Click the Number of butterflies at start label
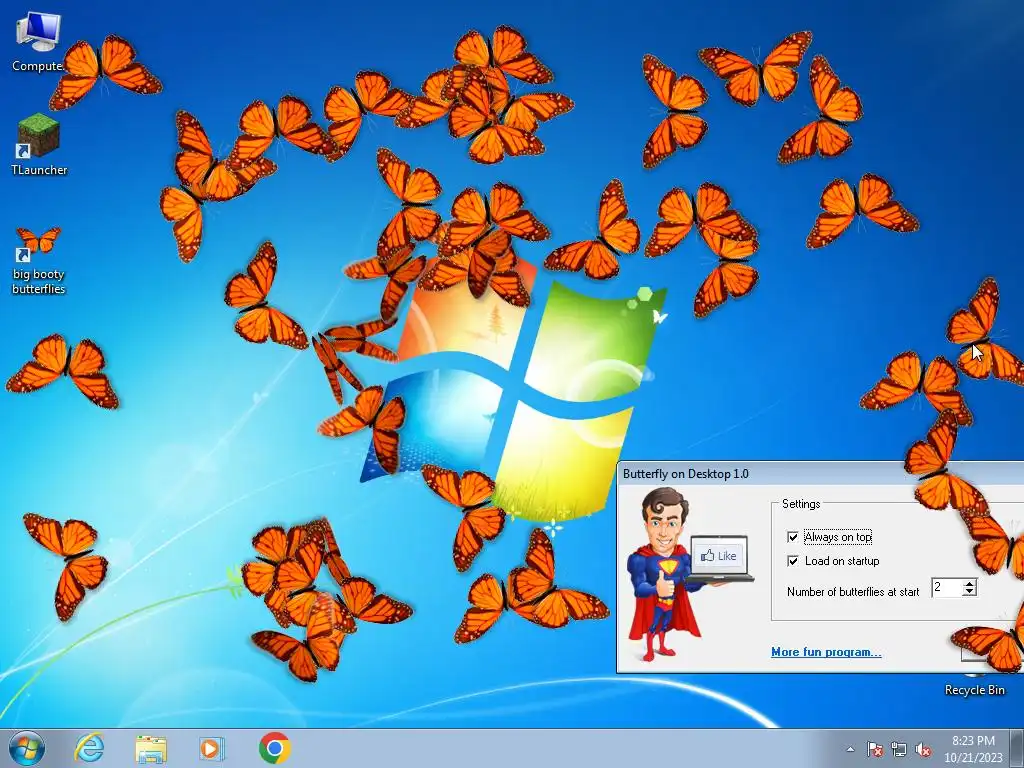Viewport: 1024px width, 768px height. 853,592
